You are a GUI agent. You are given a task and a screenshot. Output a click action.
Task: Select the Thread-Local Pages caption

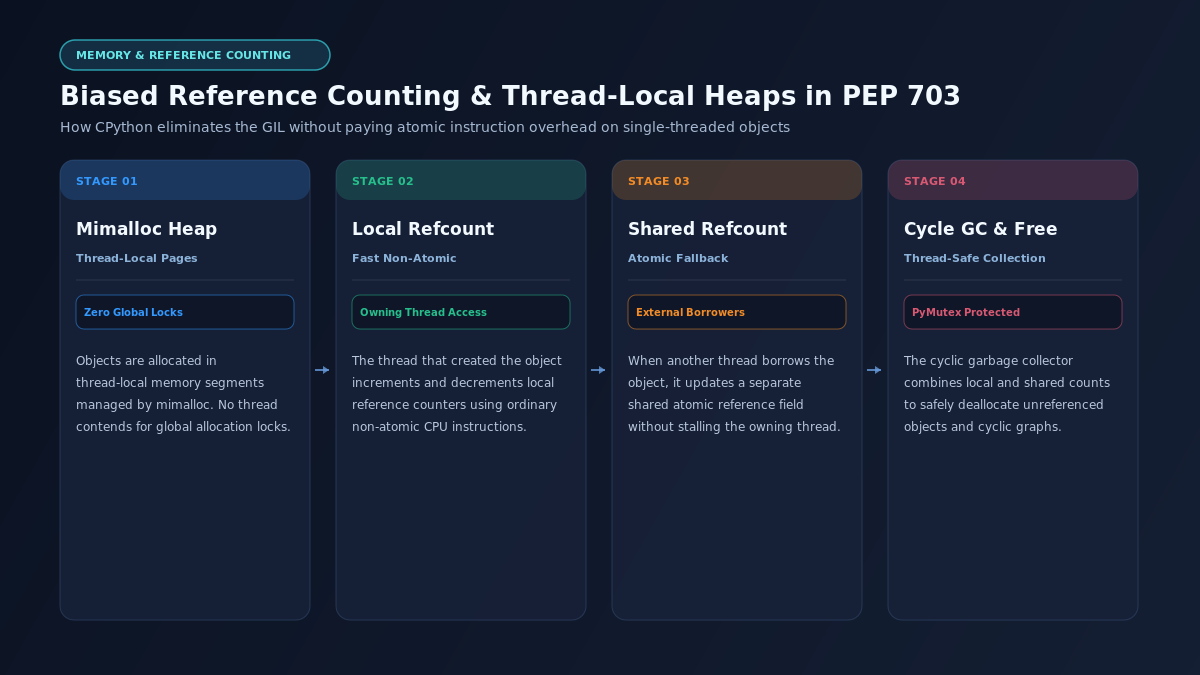coord(137,258)
